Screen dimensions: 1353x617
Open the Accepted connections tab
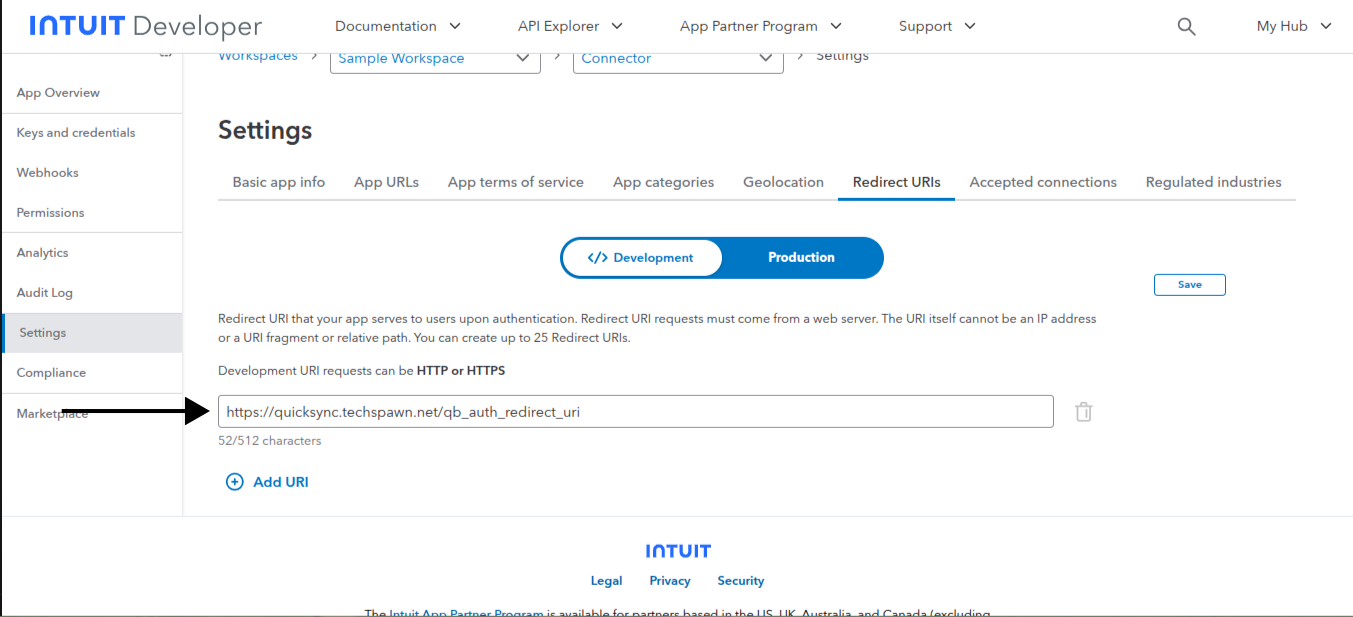coord(1042,182)
